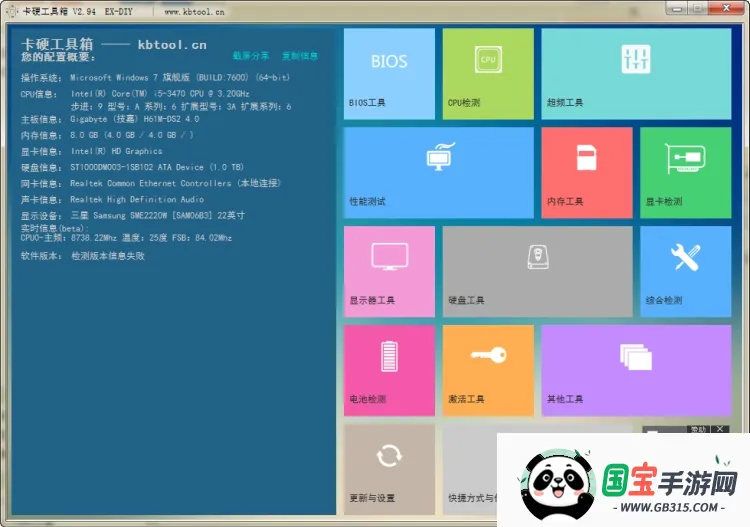Viewport: 750px width, 527px height.
Task: Select the 操作系统 Microsoft Windows 7 row
Action: pos(155,77)
